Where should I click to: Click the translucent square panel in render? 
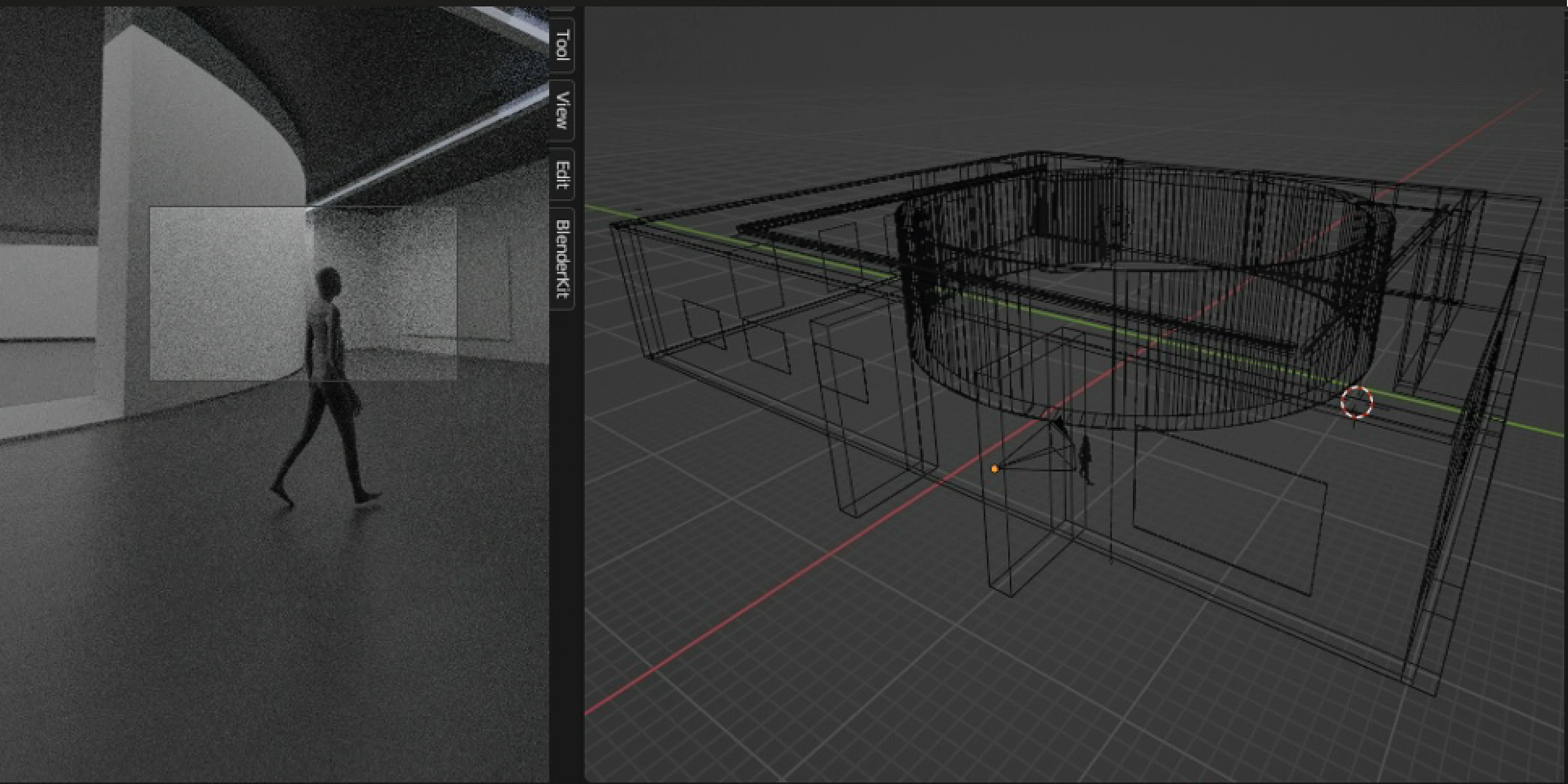coord(225,292)
